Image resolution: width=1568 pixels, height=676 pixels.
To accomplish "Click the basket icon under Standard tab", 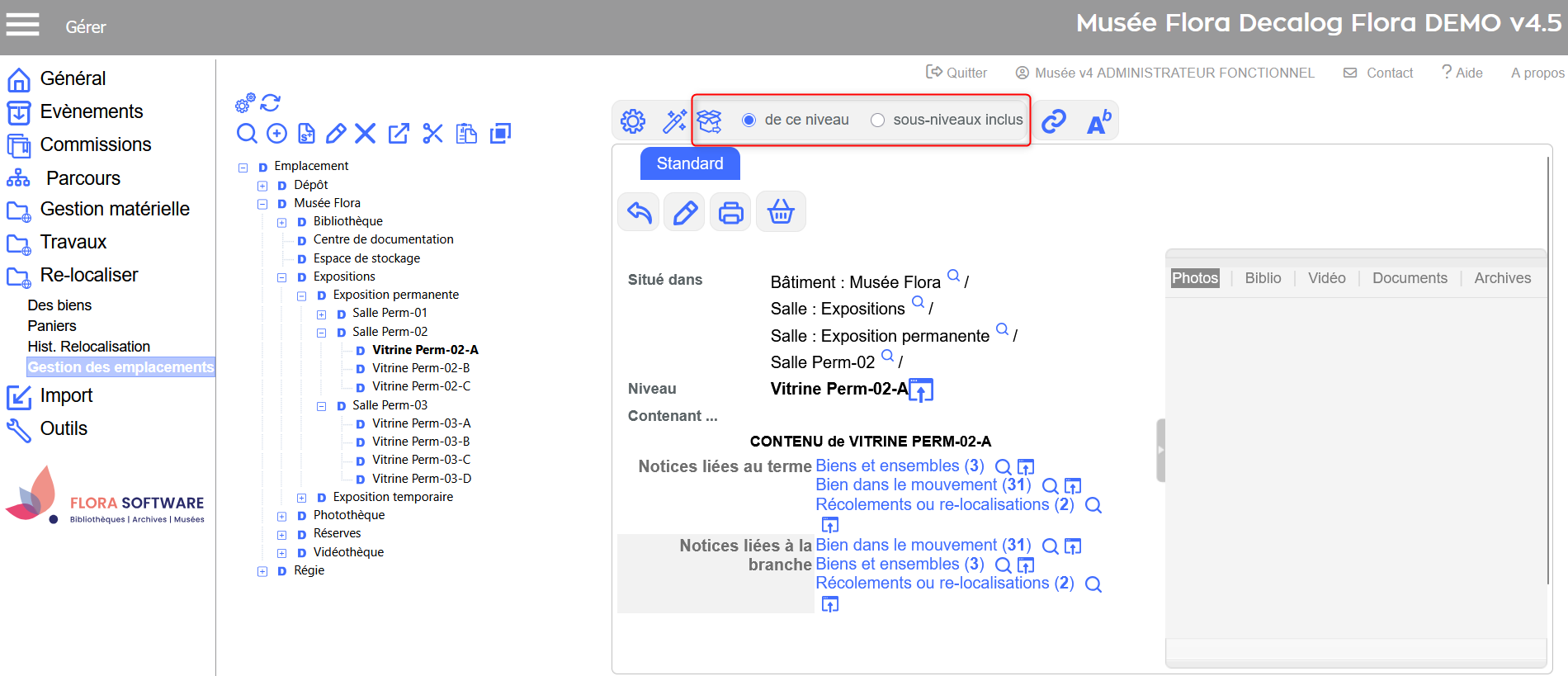I will 781,213.
